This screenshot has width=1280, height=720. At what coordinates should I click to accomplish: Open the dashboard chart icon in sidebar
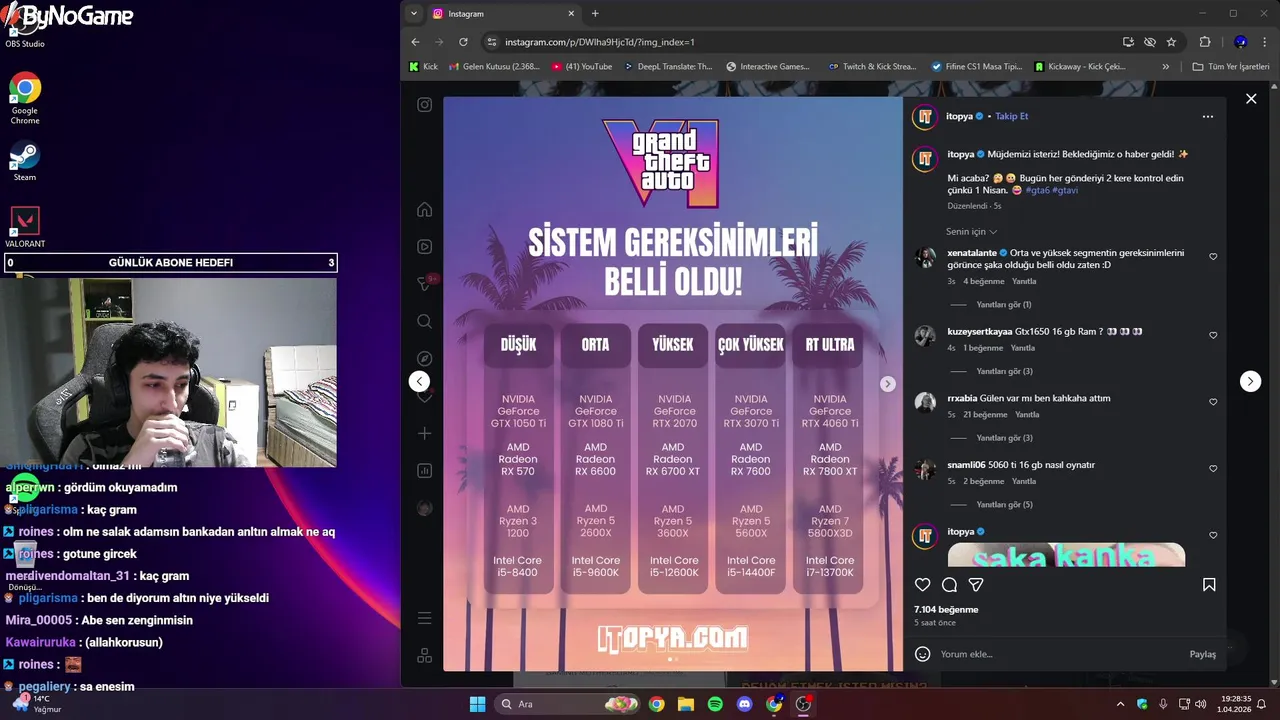(425, 470)
